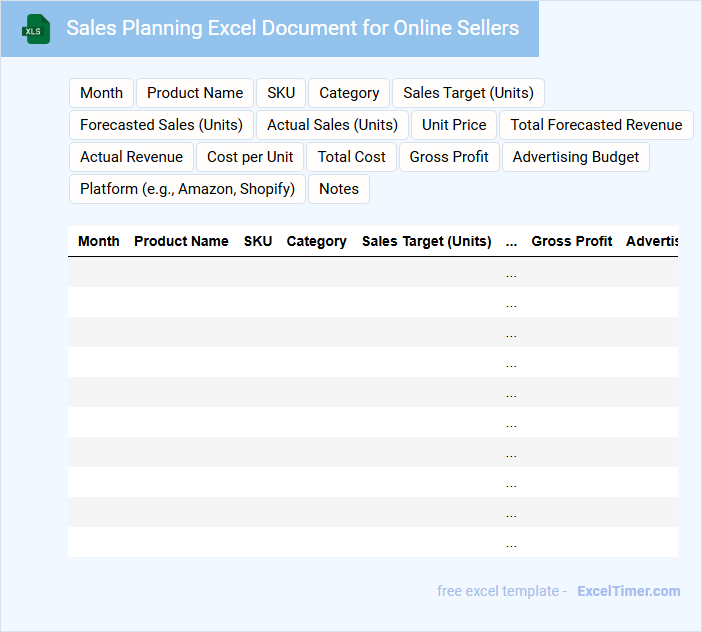Click the page title heading text
This screenshot has height=632, width=702.
tap(292, 28)
